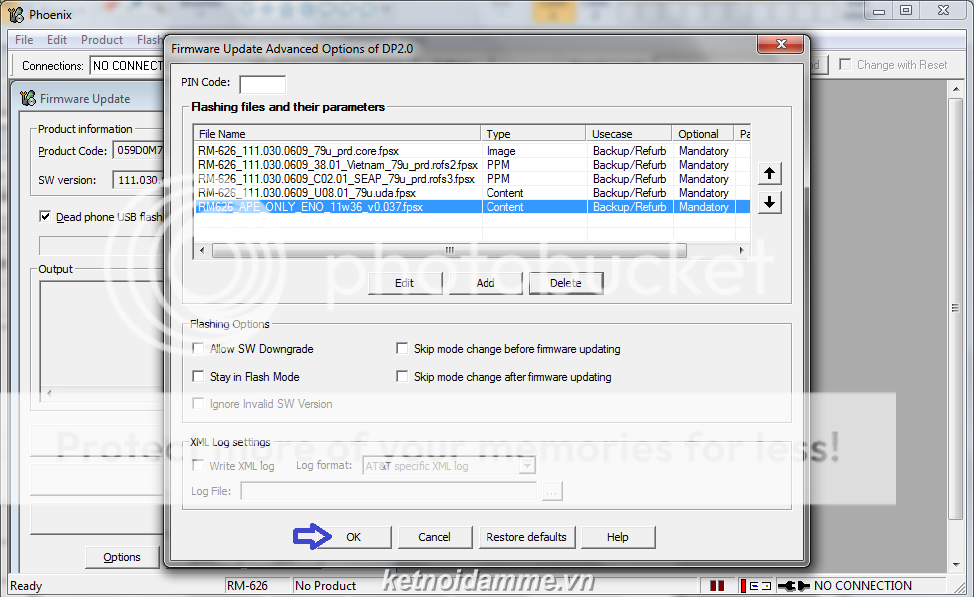Open the Edit menu
Viewport: 974px width, 597px height.
coord(57,40)
